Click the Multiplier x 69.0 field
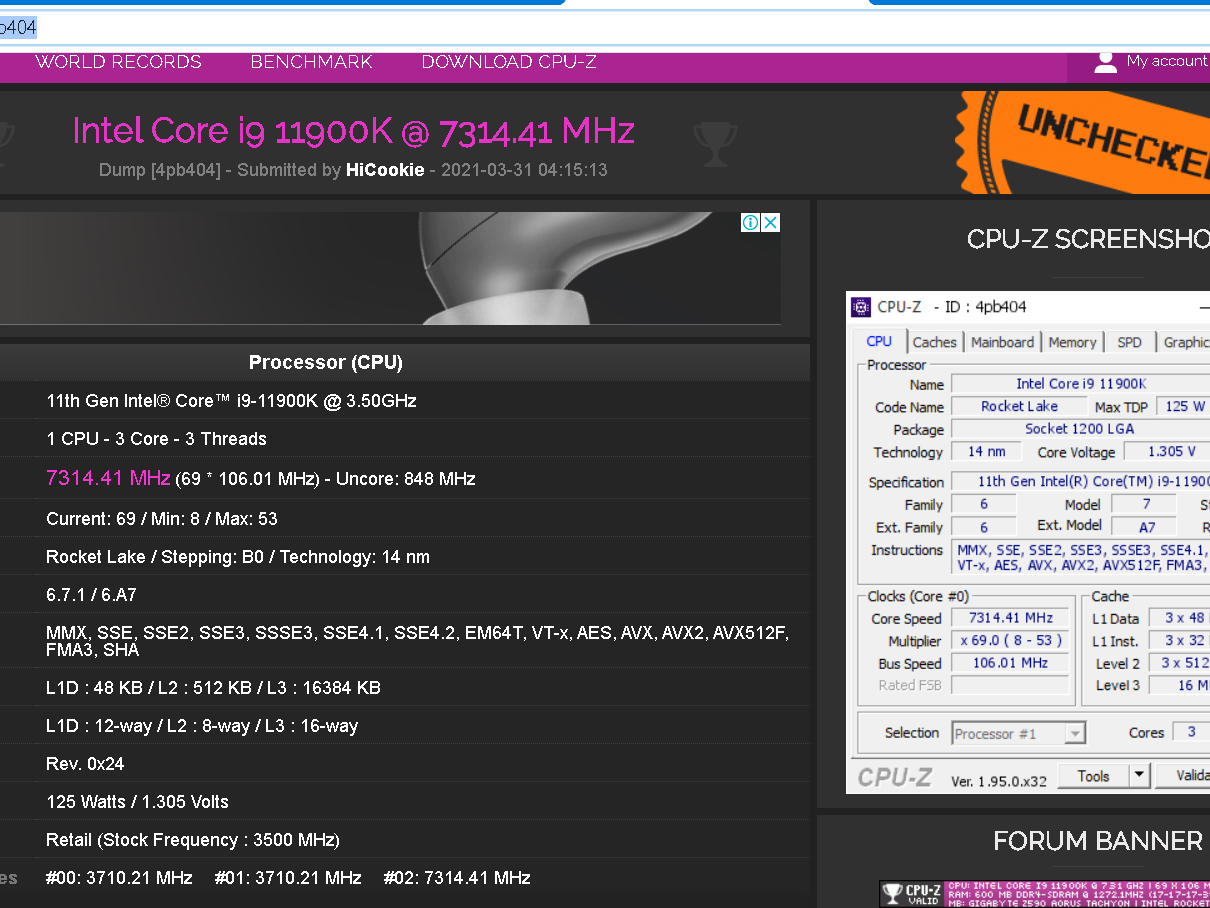 point(1010,641)
